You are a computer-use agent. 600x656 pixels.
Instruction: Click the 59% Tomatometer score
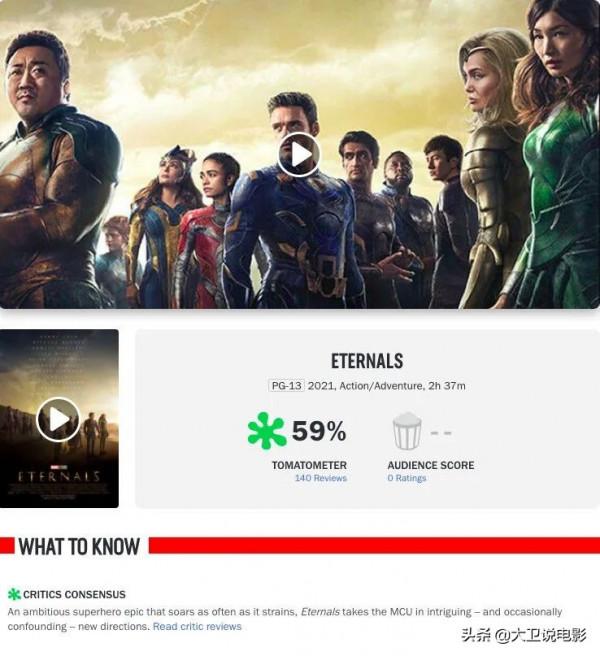point(319,431)
